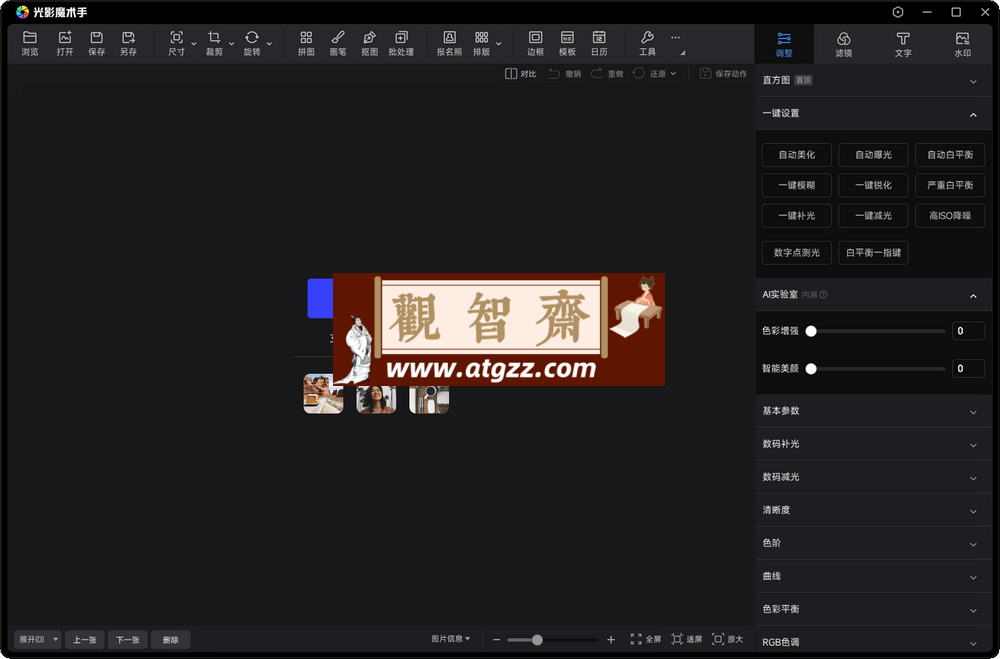Click the 智能美颜 slider handle

(811, 369)
